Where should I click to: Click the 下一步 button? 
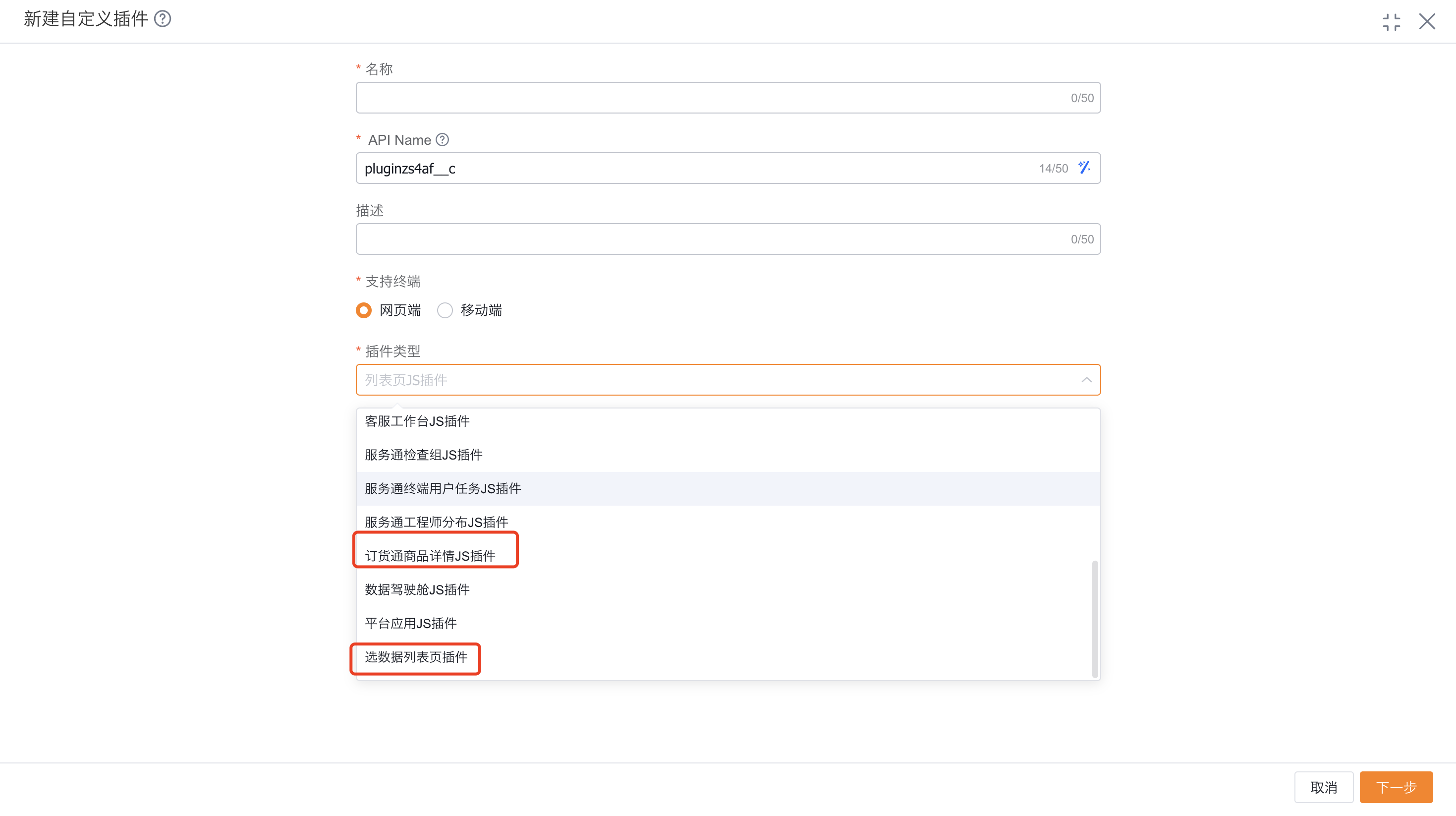tap(1396, 787)
